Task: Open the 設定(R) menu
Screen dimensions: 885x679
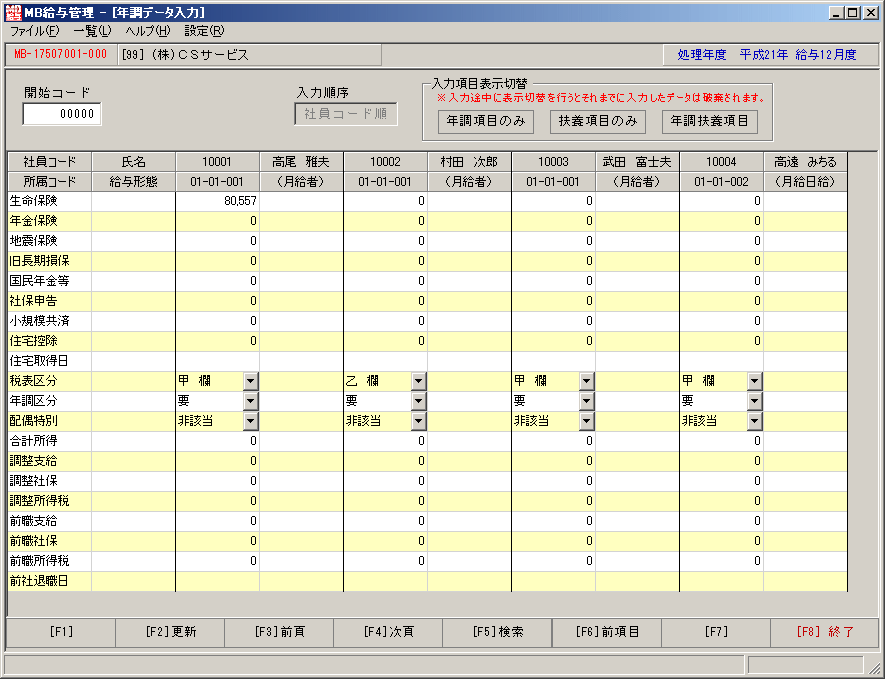Action: click(204, 32)
